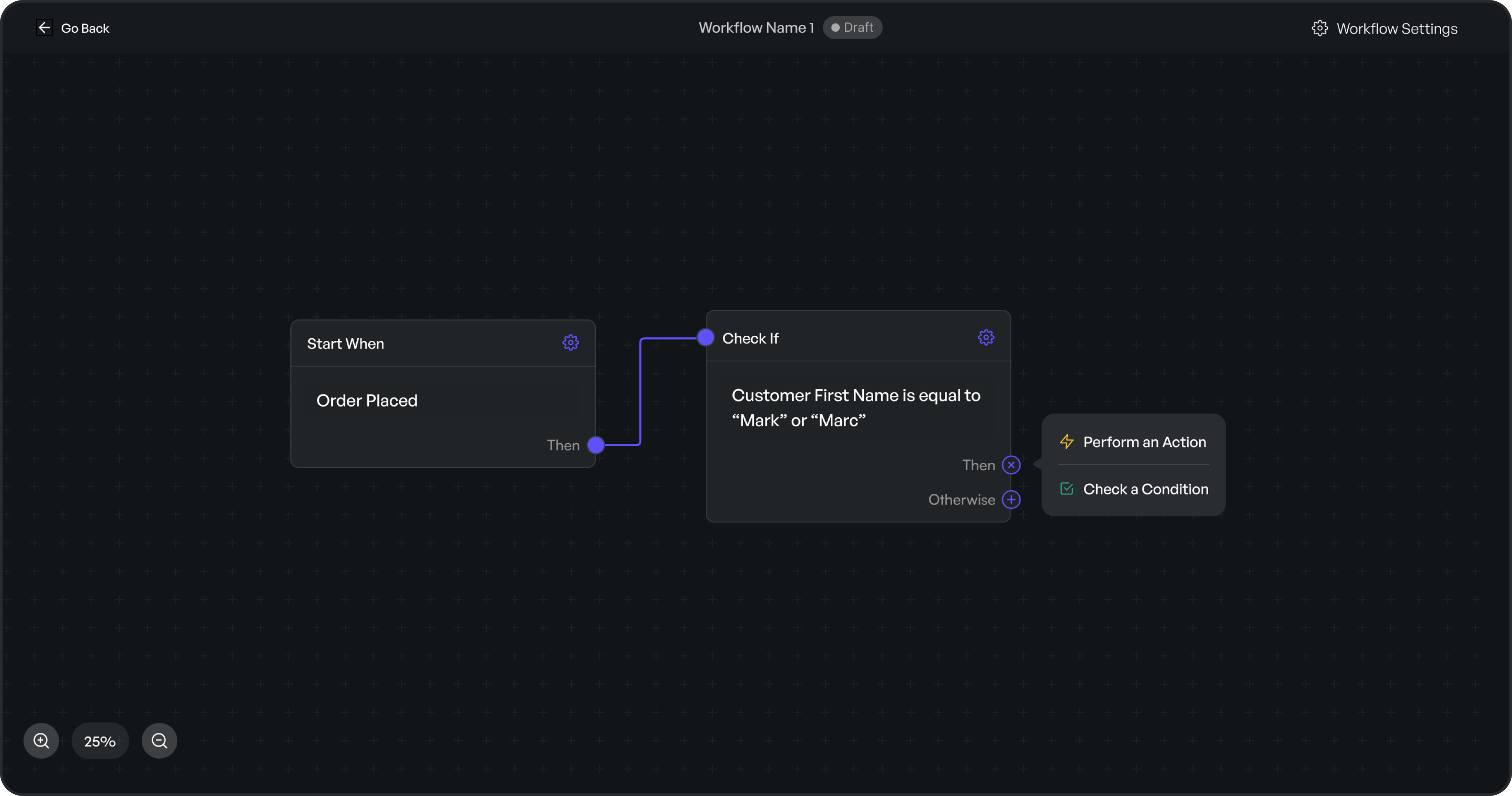Click the Workflow Settings gear icon
This screenshot has width=1512, height=796.
1320,28
